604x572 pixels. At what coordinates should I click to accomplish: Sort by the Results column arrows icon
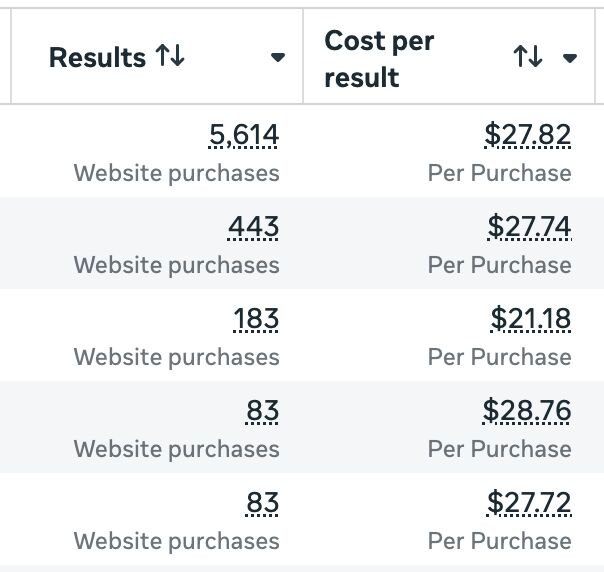click(x=170, y=58)
